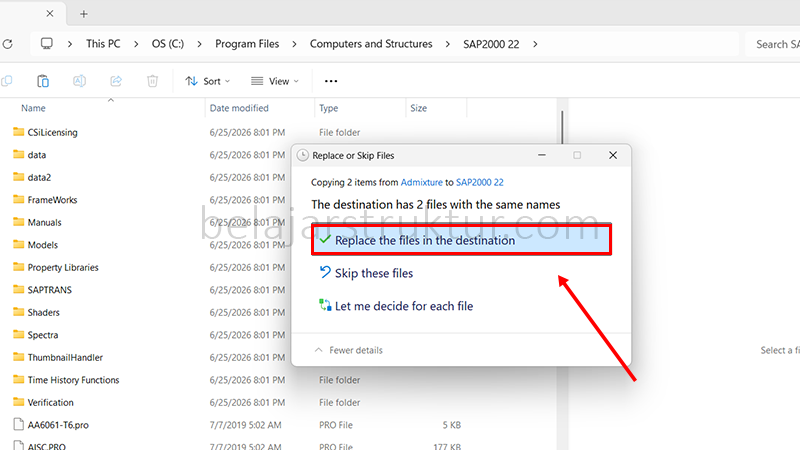Expand chevron before This PC breadcrumb
This screenshot has width=800, height=450.
pyautogui.click(x=70, y=44)
